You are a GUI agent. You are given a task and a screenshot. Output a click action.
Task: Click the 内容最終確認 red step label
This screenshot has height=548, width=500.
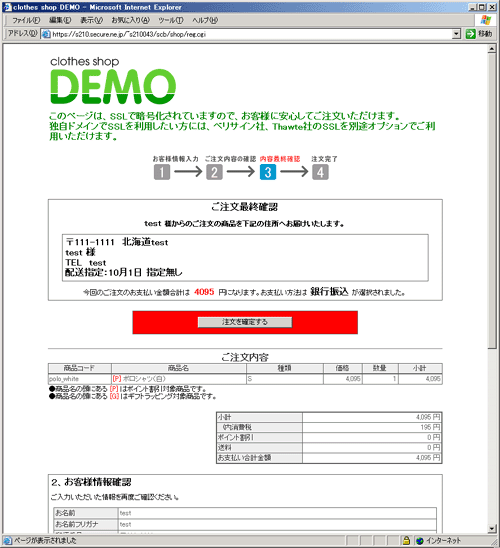coord(280,159)
